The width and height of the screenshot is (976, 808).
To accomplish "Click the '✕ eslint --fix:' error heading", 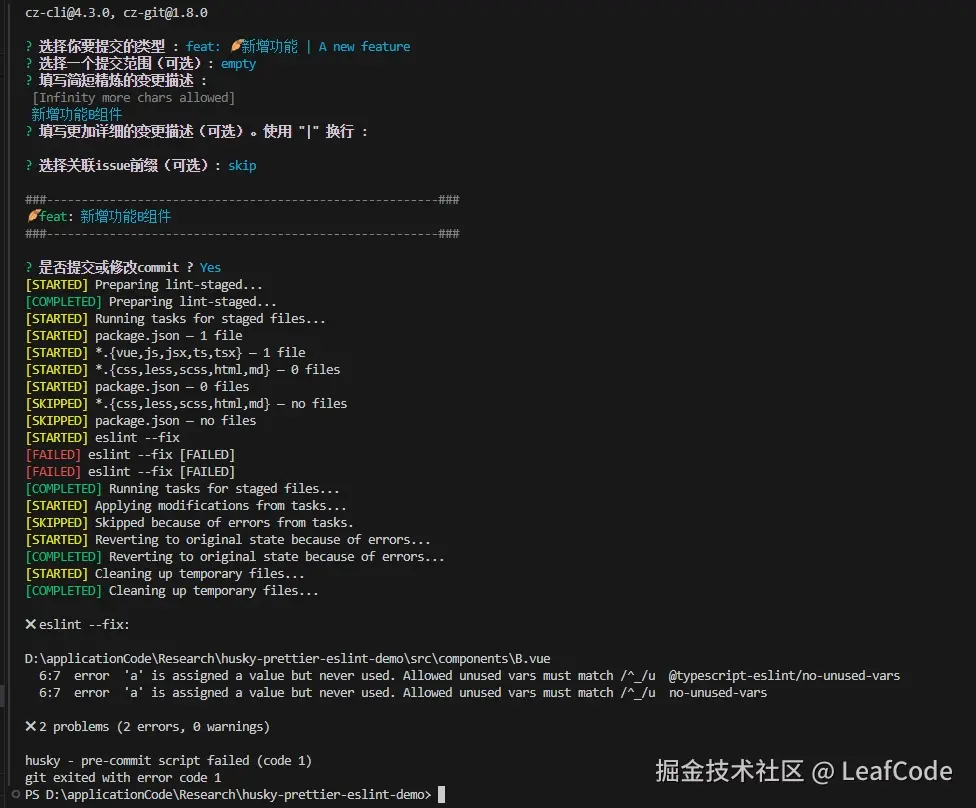I will pyautogui.click(x=77, y=624).
